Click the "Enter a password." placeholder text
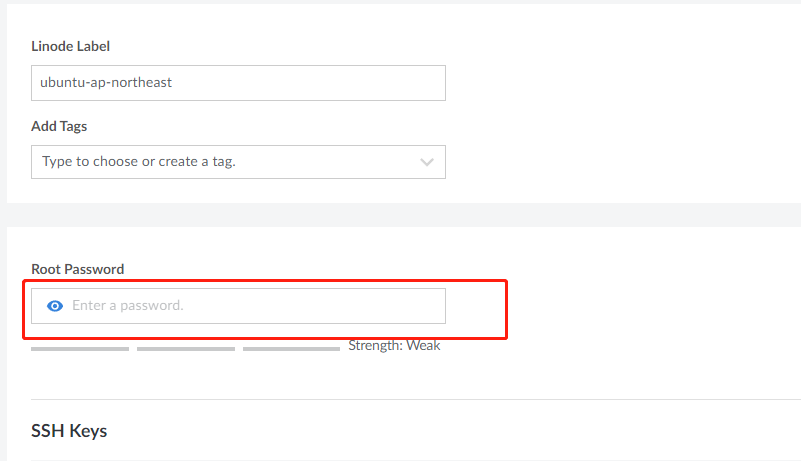The image size is (801, 461). [128, 306]
